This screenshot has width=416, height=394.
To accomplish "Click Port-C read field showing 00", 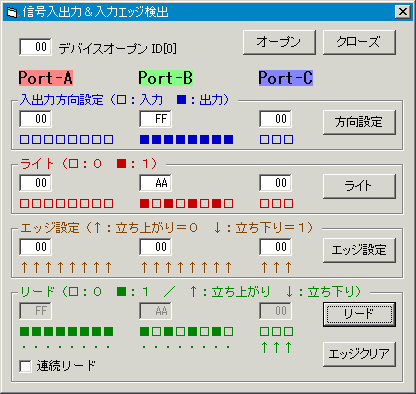I will [275, 311].
